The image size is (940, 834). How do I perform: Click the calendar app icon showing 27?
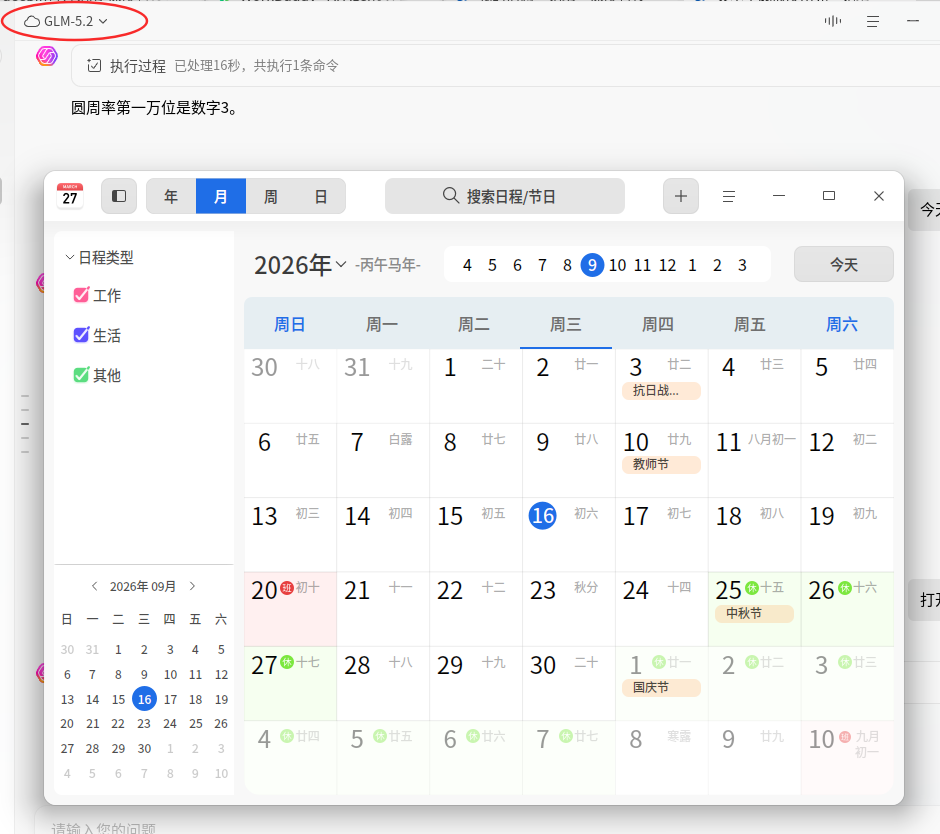[70, 195]
